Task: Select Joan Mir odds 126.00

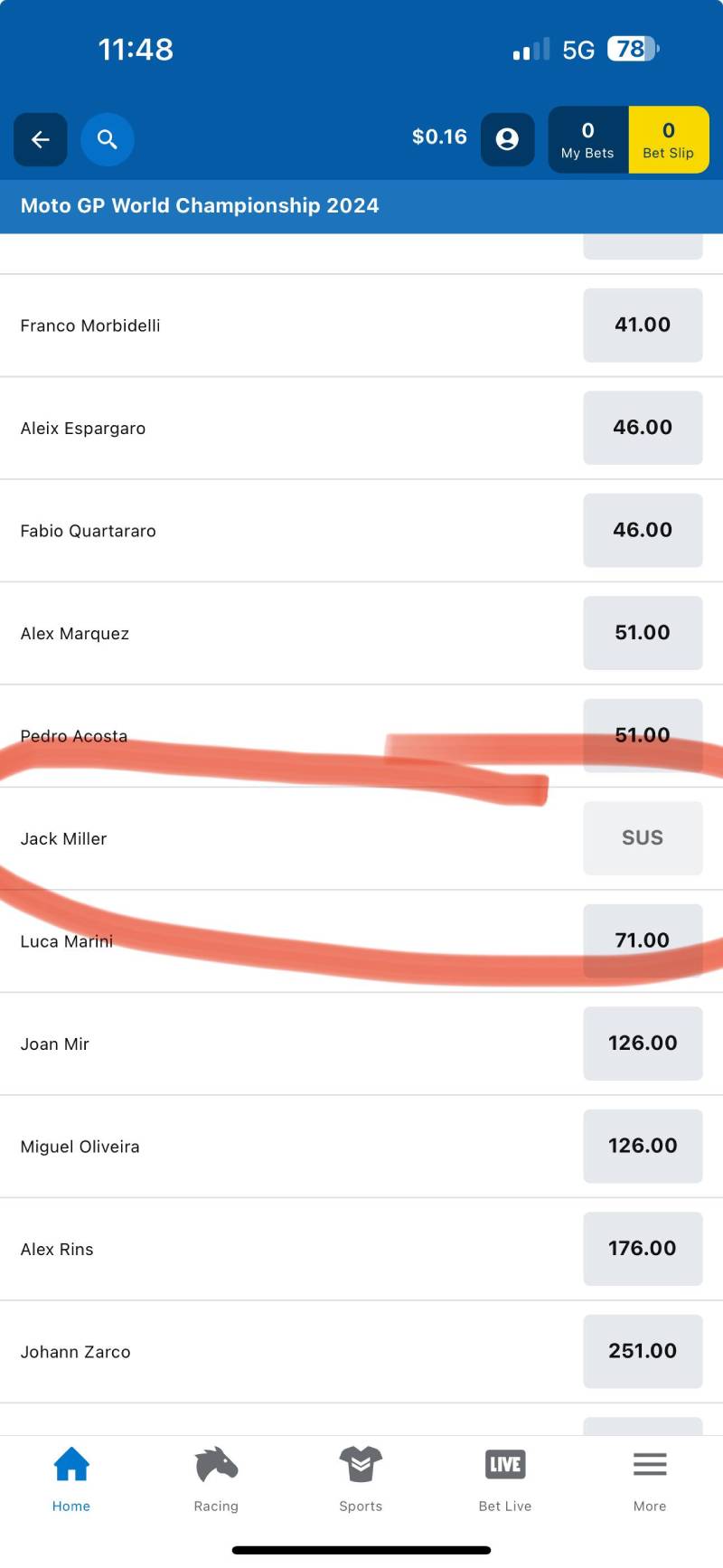Action: (x=643, y=1044)
